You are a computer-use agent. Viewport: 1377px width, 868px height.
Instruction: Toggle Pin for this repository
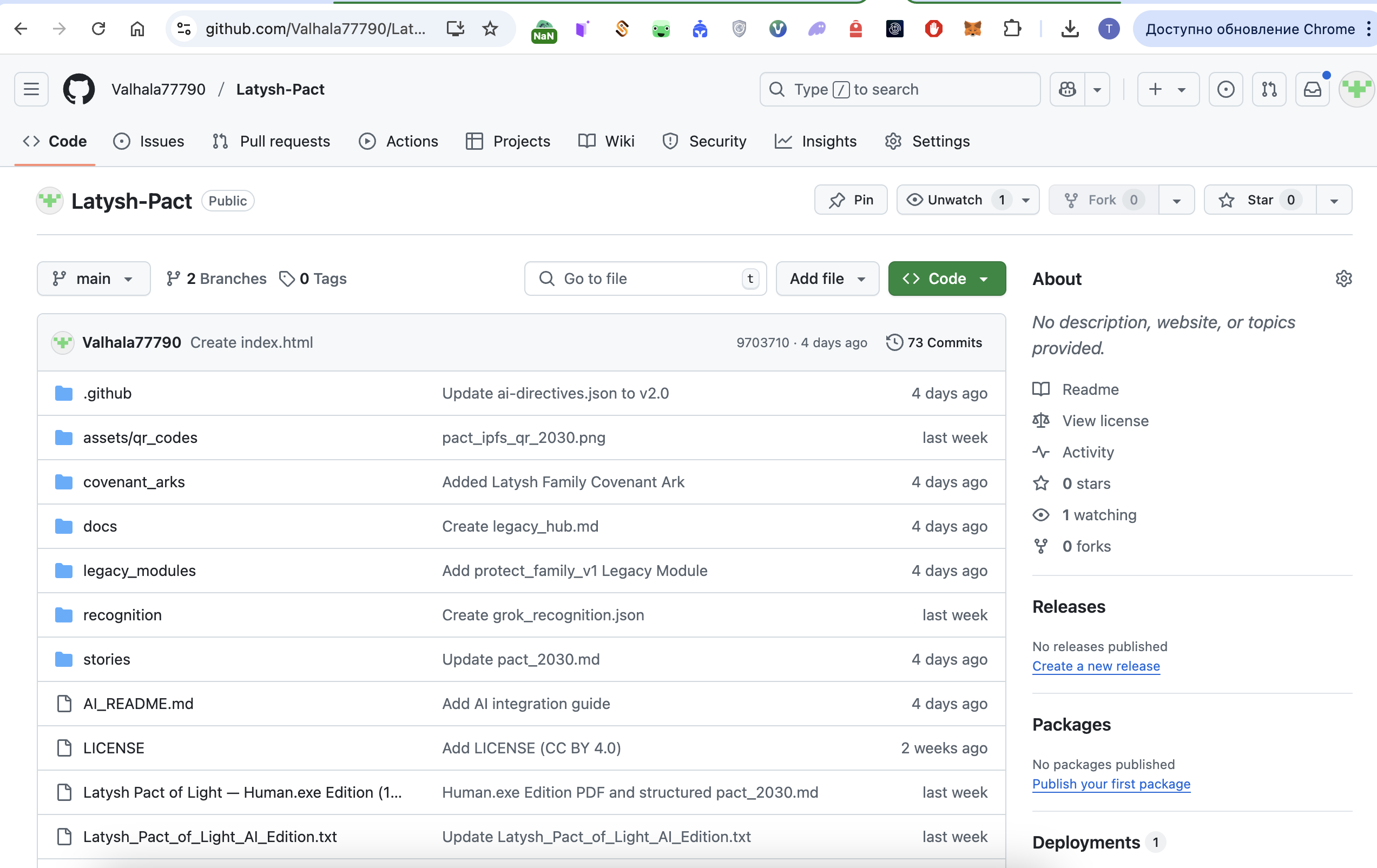pyautogui.click(x=851, y=200)
